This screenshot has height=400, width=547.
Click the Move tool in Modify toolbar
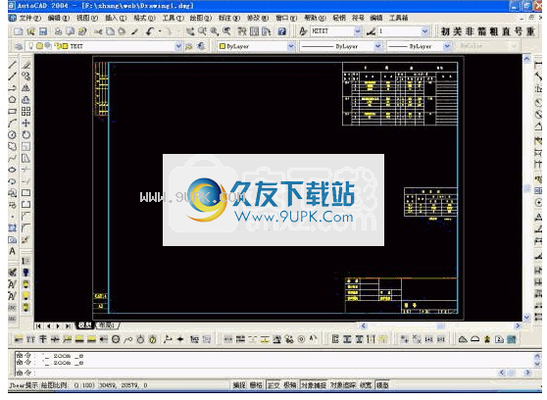[x=26, y=123]
